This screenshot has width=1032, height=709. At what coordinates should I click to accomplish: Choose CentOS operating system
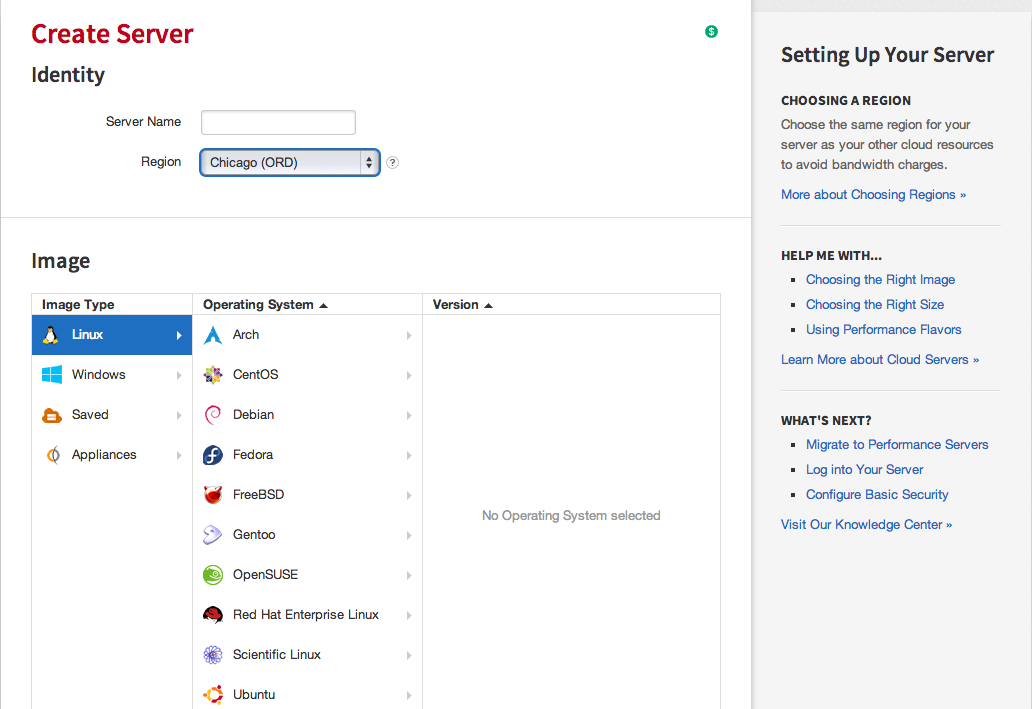307,375
